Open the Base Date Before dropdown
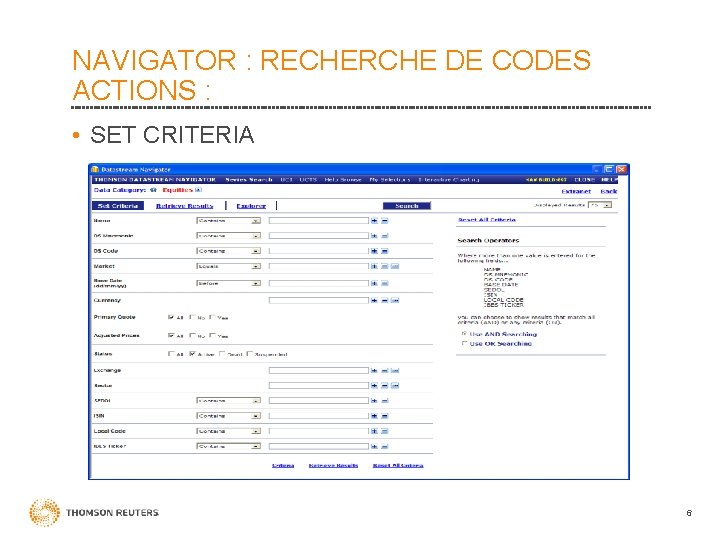Viewport: 720px width, 540px height. point(229,283)
